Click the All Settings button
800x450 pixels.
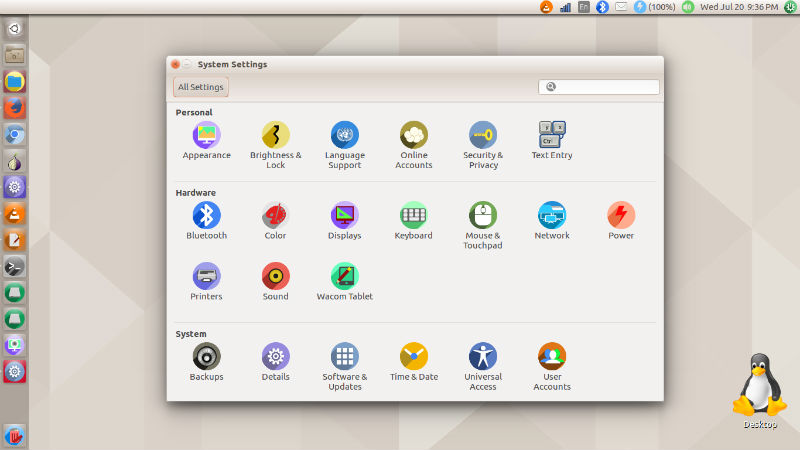pyautogui.click(x=201, y=87)
